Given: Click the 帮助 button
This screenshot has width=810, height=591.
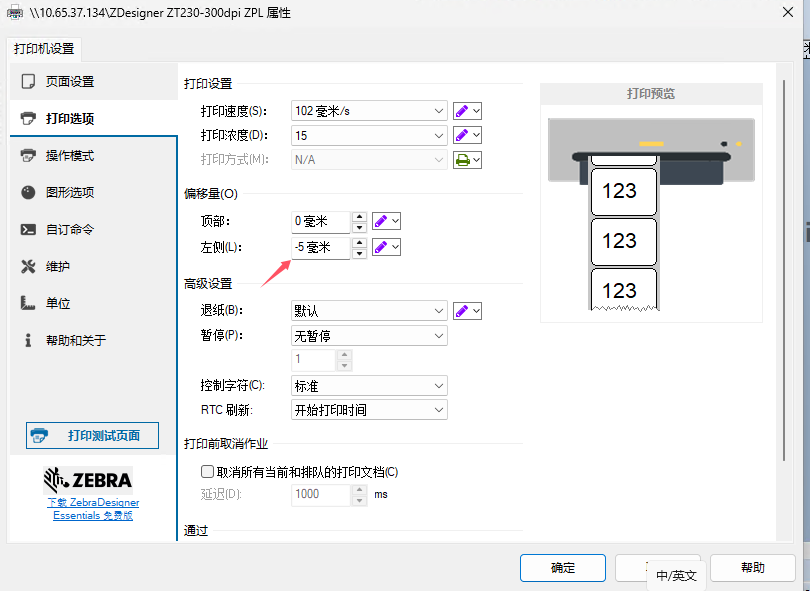Looking at the screenshot, I should tap(753, 568).
